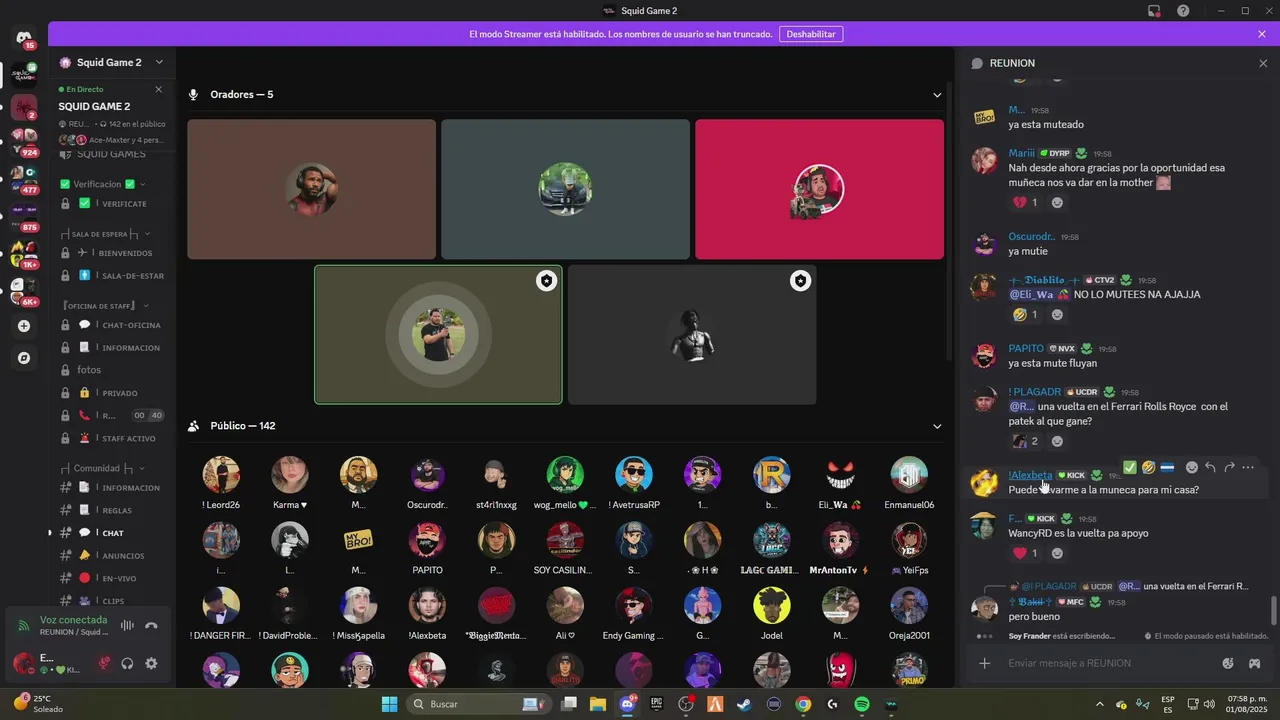Screen dimensions: 1280x720
Task: Open the inbox icon in title bar
Action: (x=1154, y=11)
